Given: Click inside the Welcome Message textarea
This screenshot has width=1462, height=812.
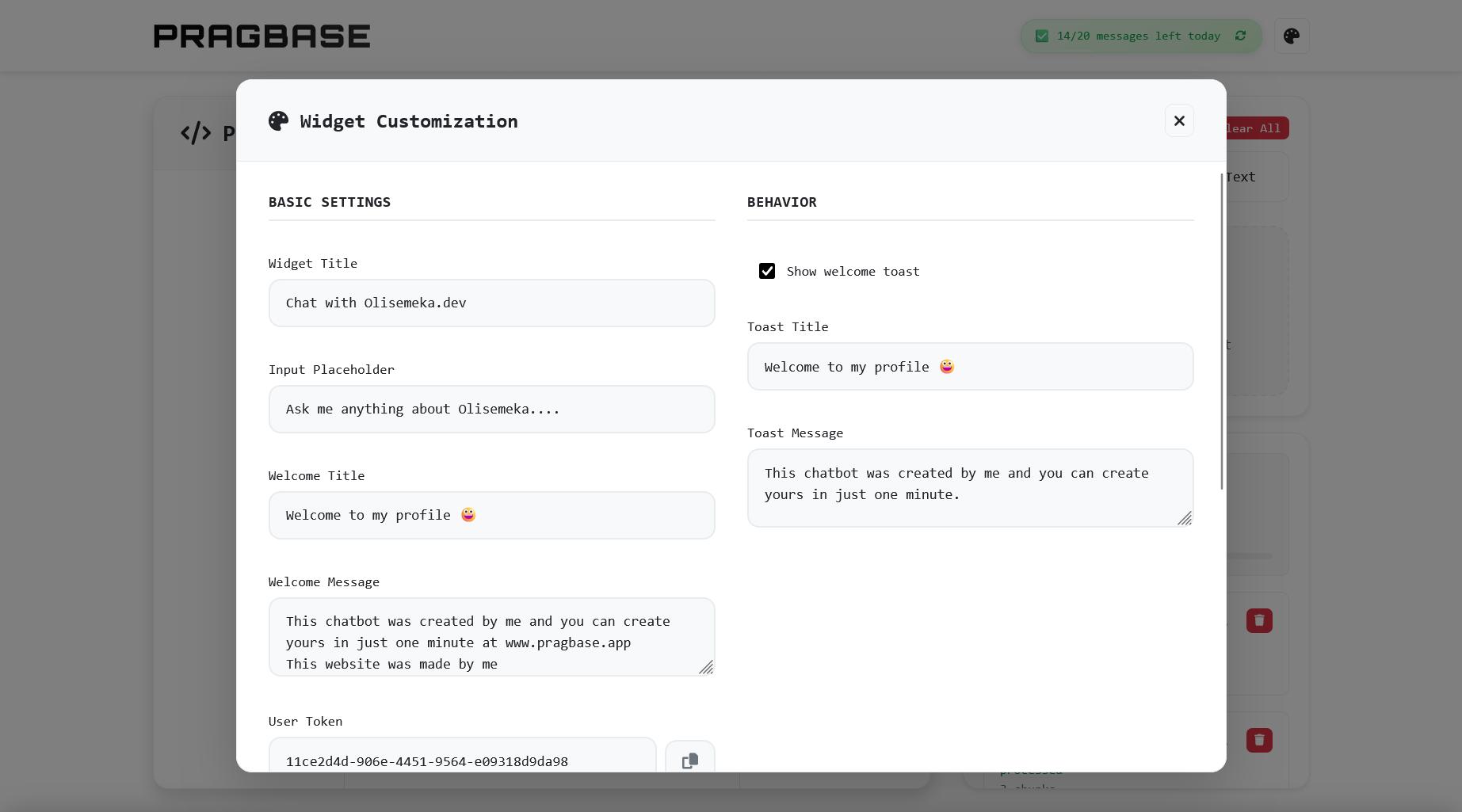Looking at the screenshot, I should pos(492,637).
